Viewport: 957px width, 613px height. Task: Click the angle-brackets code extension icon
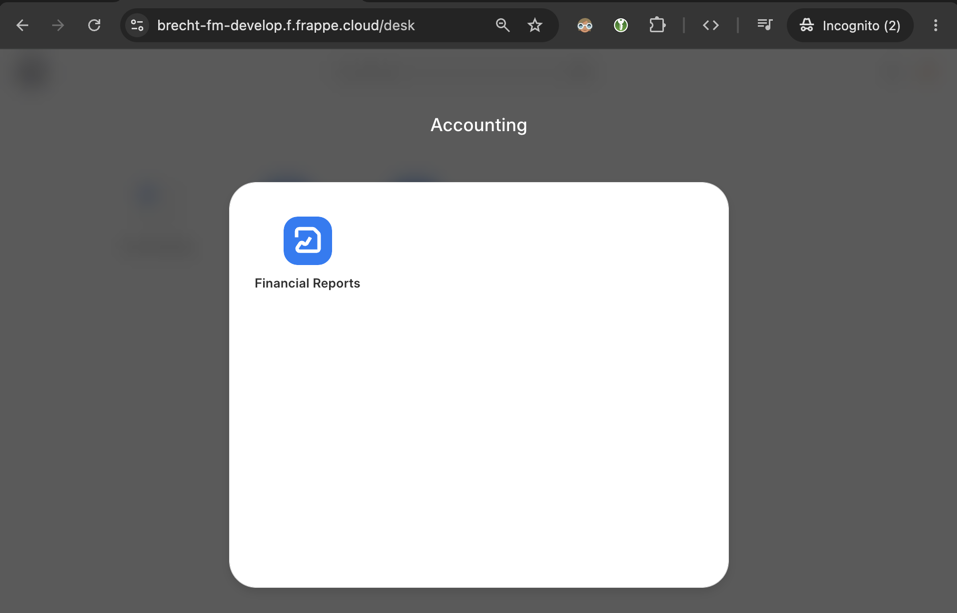[710, 25]
